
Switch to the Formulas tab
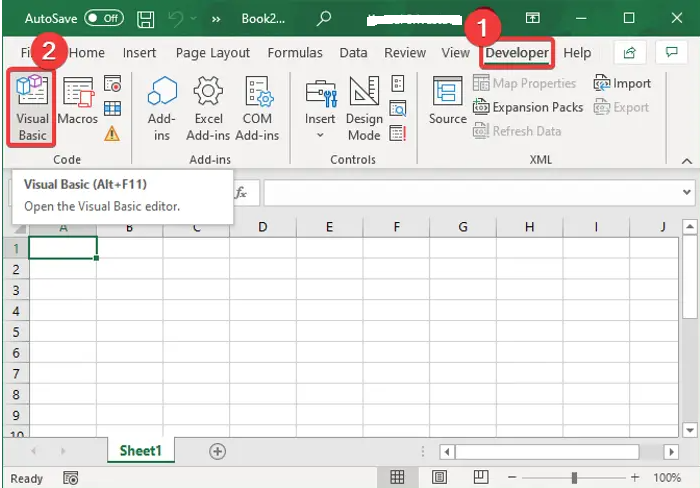pyautogui.click(x=295, y=53)
